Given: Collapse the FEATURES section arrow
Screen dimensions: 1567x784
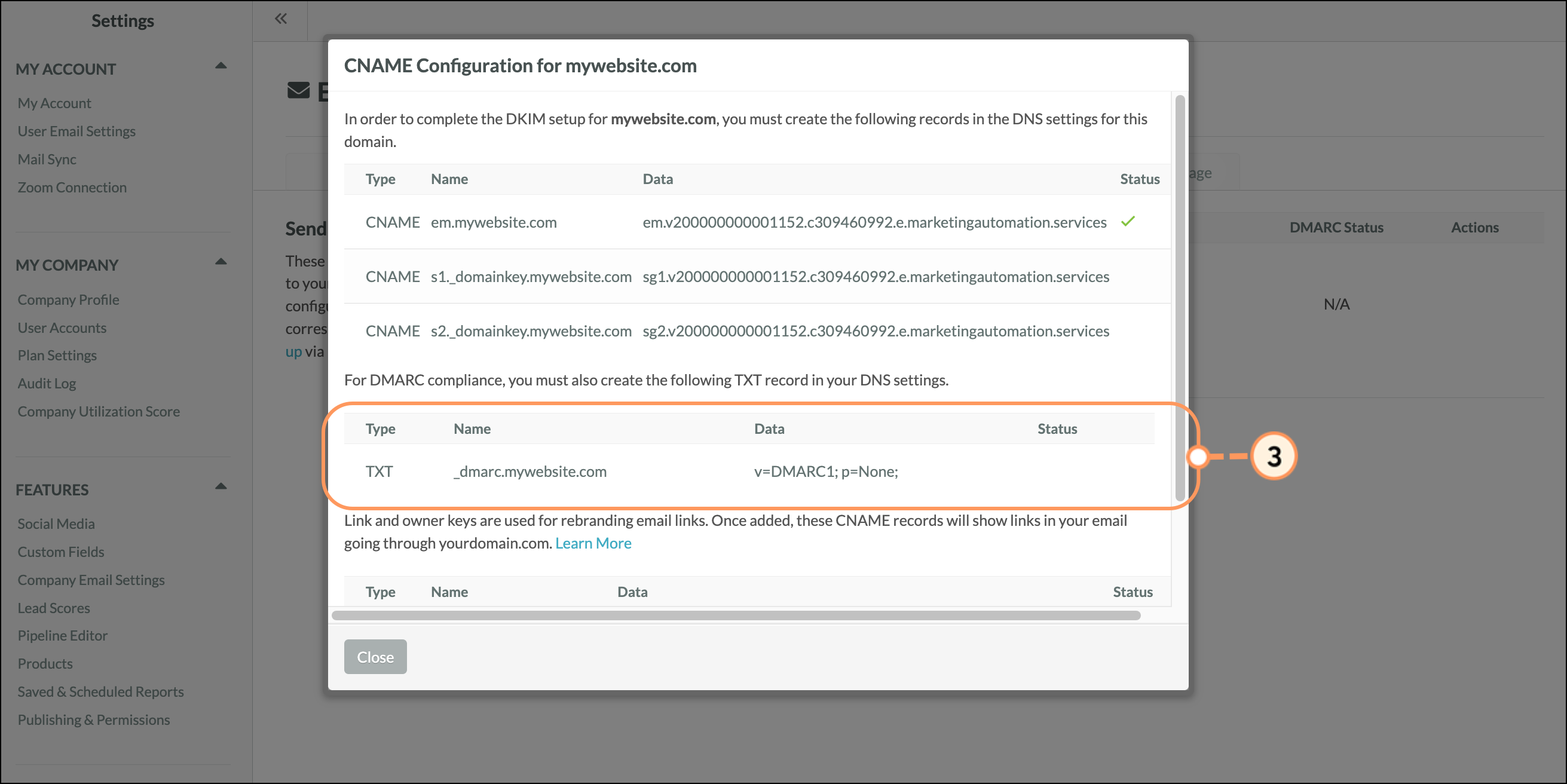Looking at the screenshot, I should click(x=221, y=486).
